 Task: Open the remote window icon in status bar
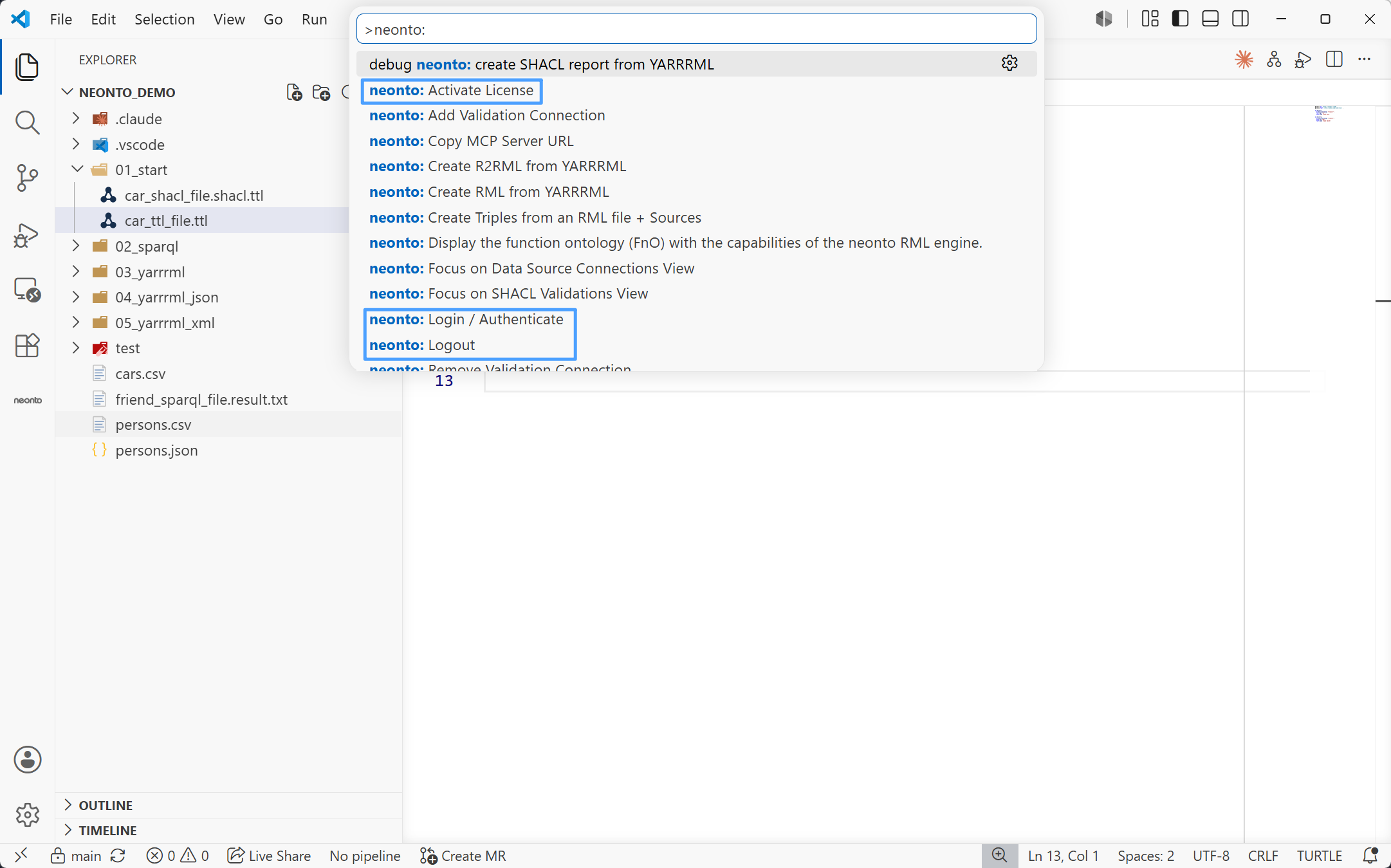(21, 855)
